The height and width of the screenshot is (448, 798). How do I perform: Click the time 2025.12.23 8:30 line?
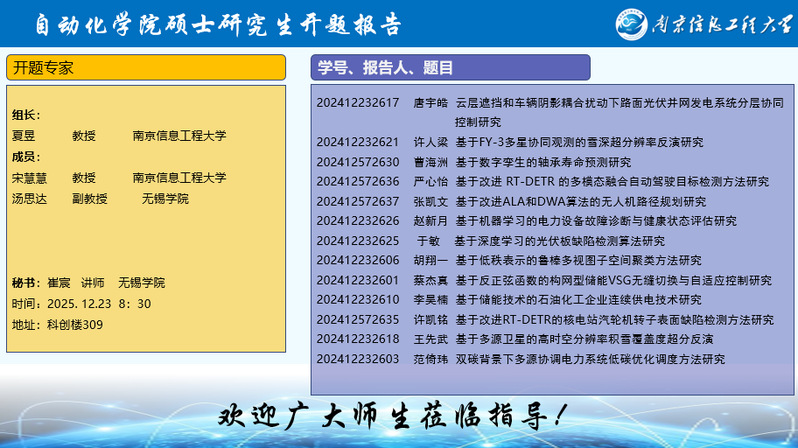[81, 304]
